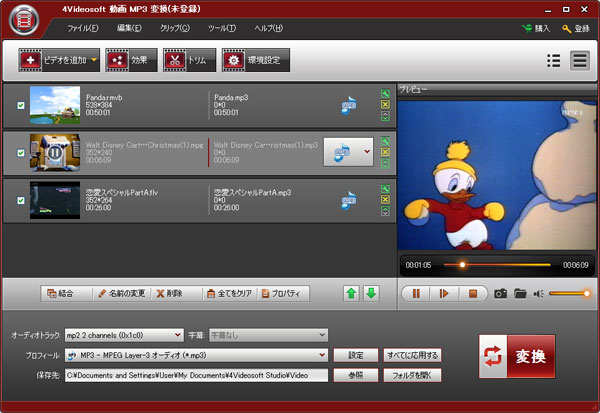Open the Trim (トリム) tool
This screenshot has width=600, height=413.
[189, 60]
